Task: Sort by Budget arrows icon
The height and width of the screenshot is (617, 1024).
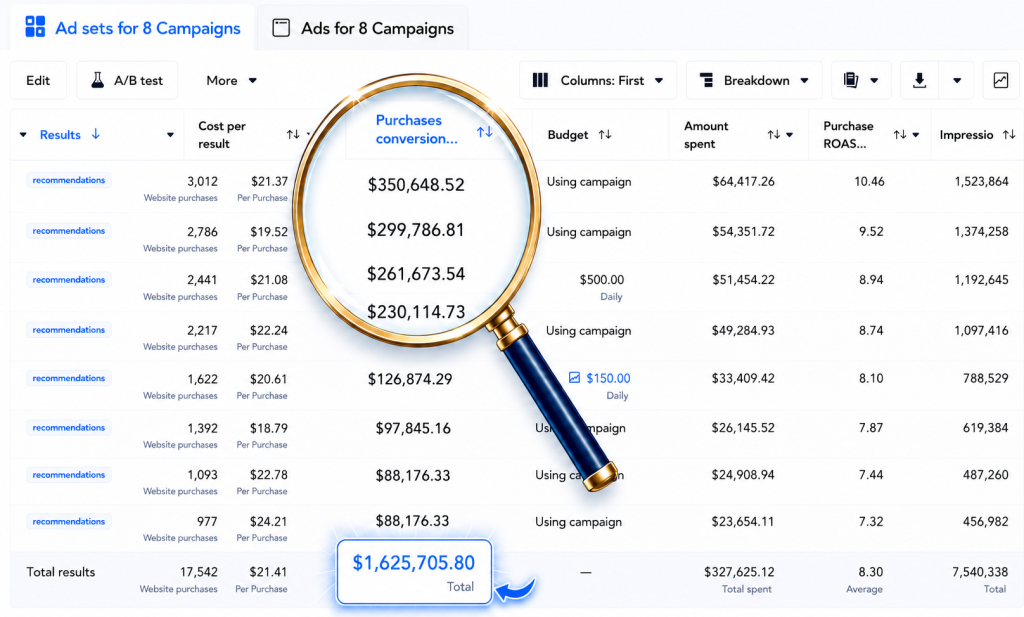Action: [x=605, y=134]
